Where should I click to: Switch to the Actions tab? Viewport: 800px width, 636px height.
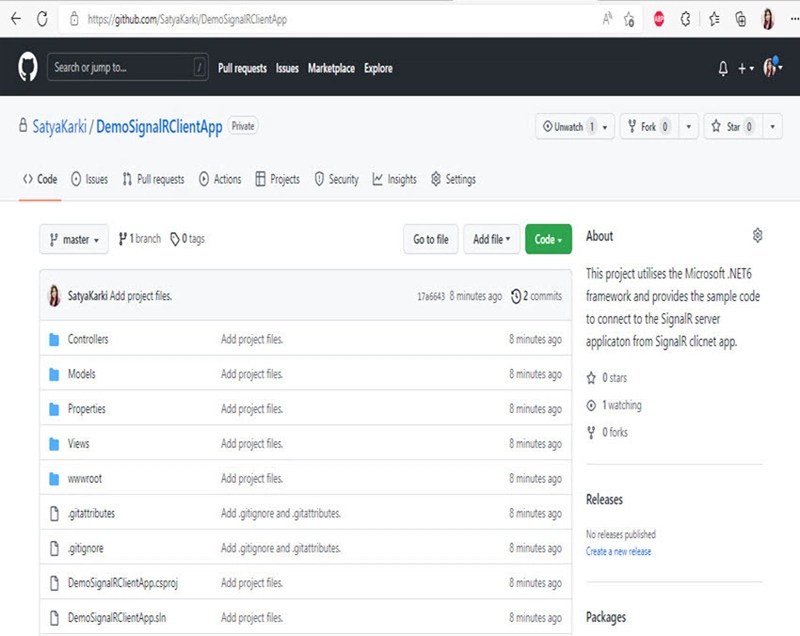(x=220, y=179)
